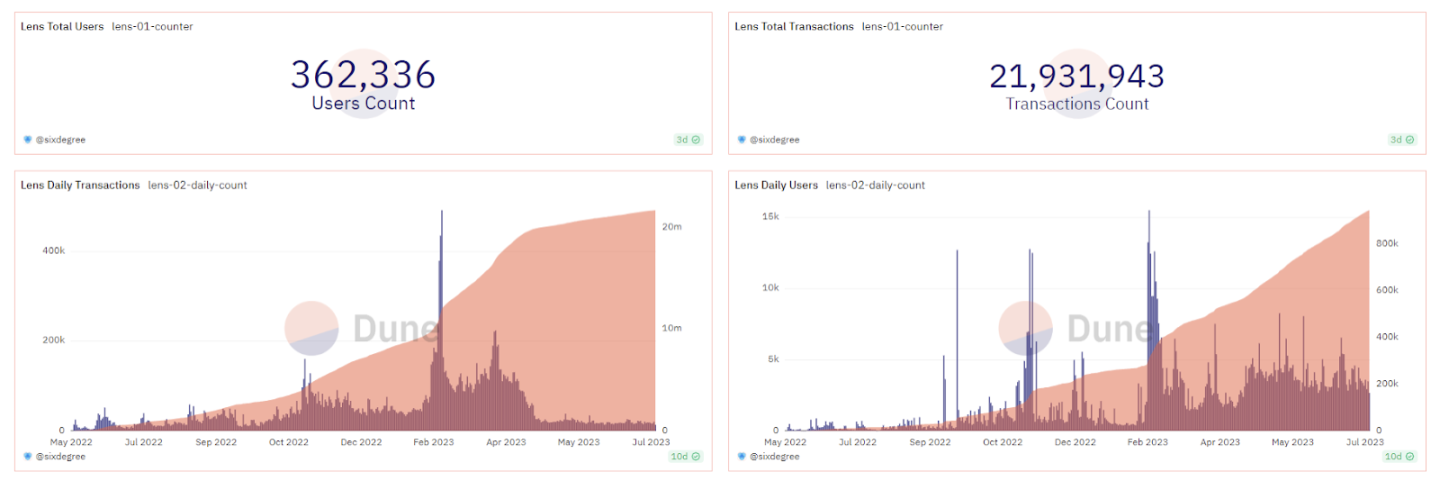Click the 10d refresh badge under Daily Users chart
1440x481 pixels.
coord(1400,456)
